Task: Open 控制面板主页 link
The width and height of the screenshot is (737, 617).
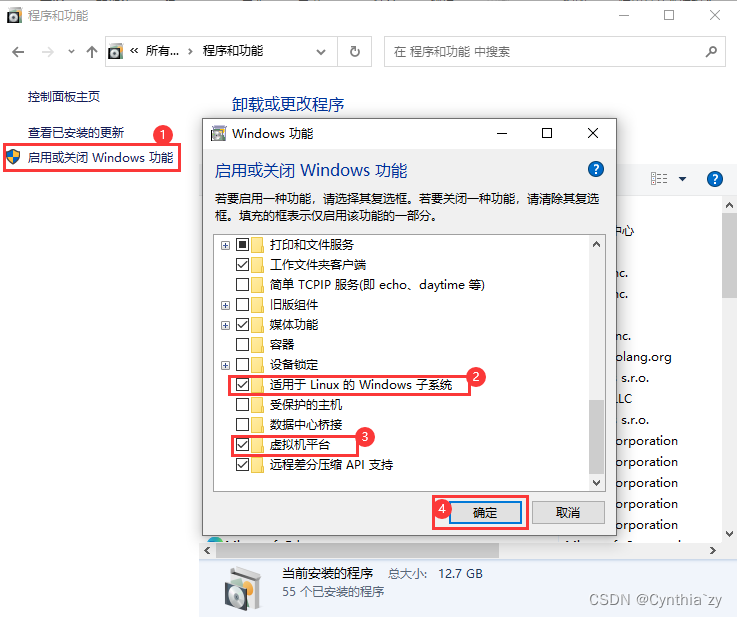Action: pos(63,97)
